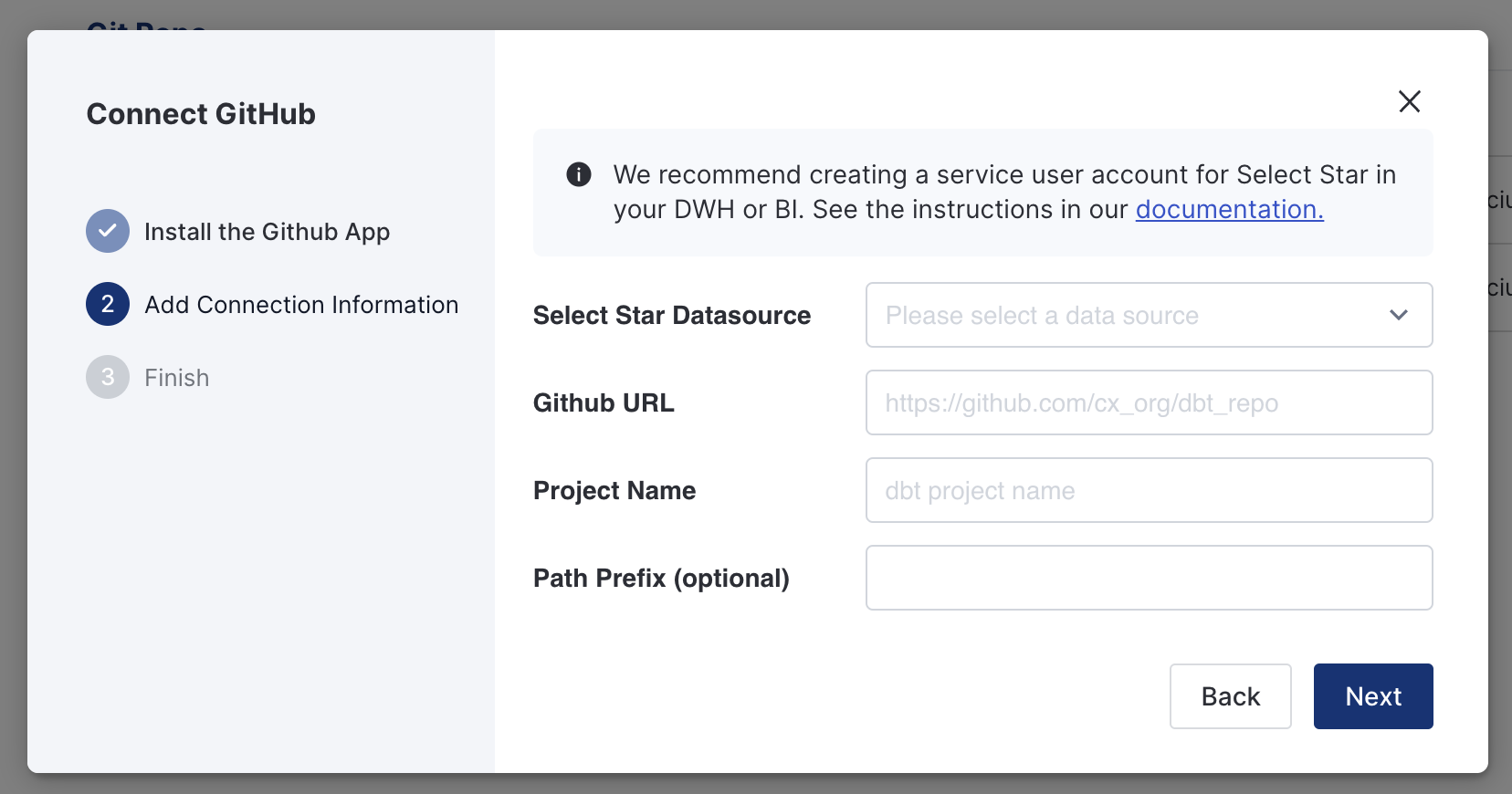Select the step 2 number circle
1512x794 pixels.
(x=108, y=304)
